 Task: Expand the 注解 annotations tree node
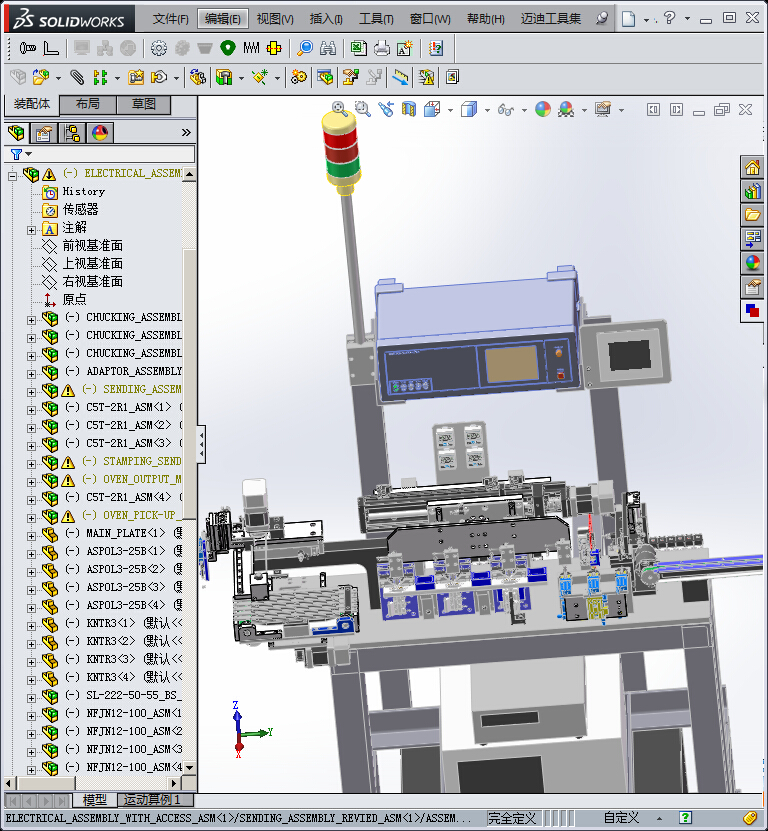pyautogui.click(x=31, y=228)
